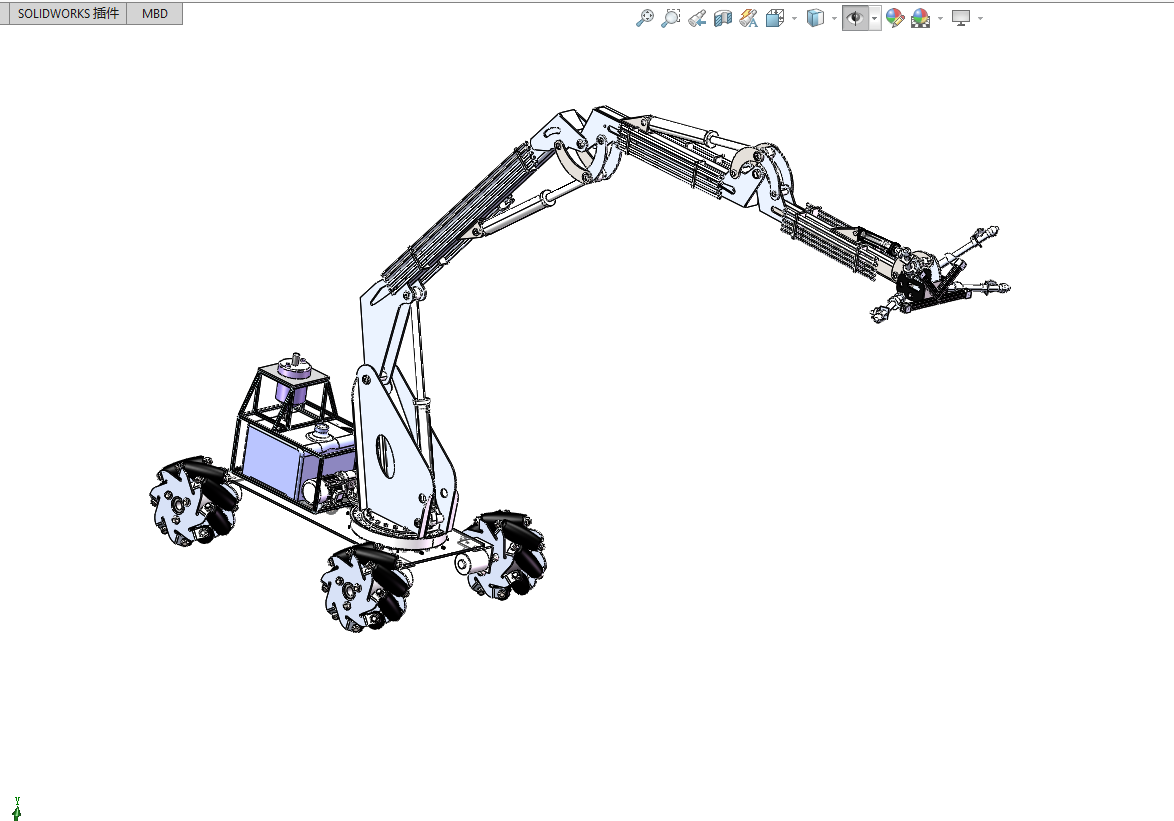Screen dimensions: 1174x821
Task: Click the View Orientation cube icon
Action: (775, 18)
